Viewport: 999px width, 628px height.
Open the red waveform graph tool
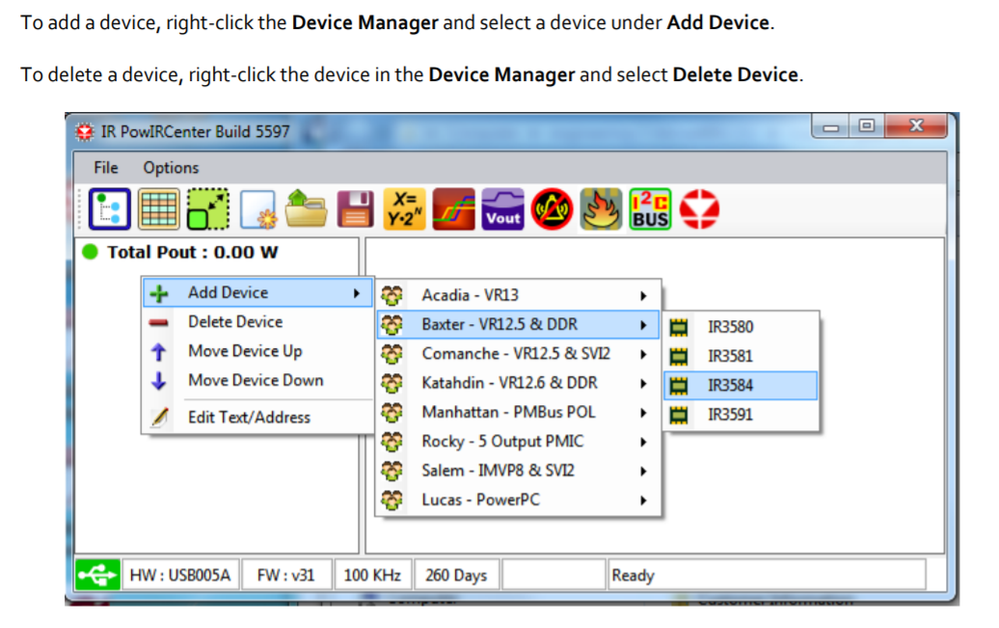(454, 209)
